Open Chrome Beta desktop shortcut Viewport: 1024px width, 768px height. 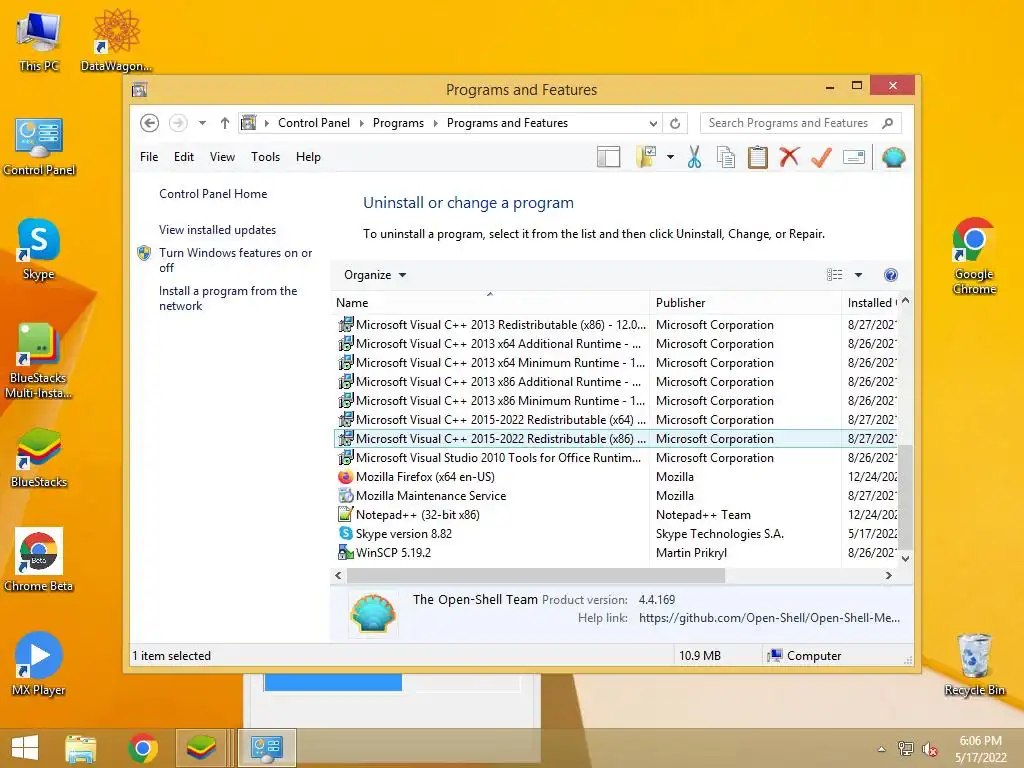39,560
